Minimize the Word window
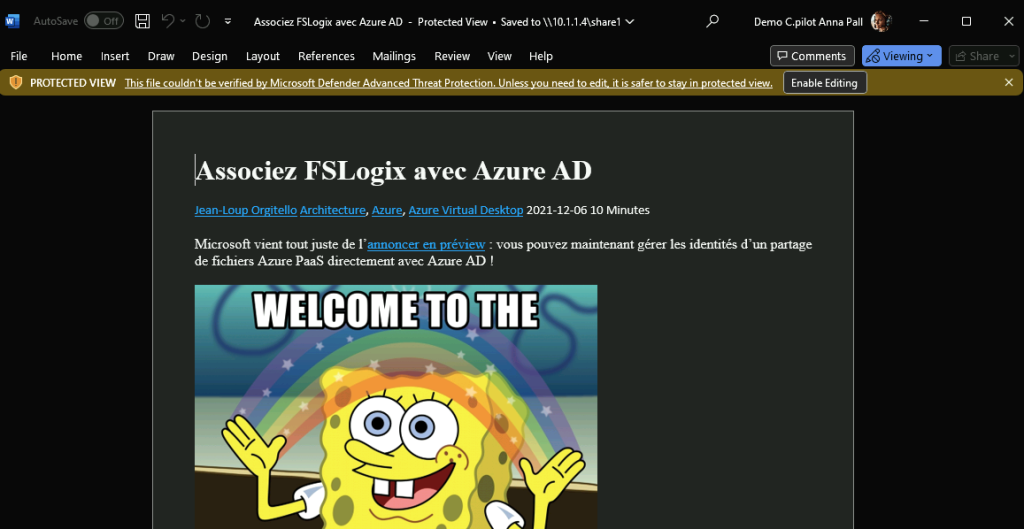Image resolution: width=1024 pixels, height=529 pixels. (x=924, y=21)
